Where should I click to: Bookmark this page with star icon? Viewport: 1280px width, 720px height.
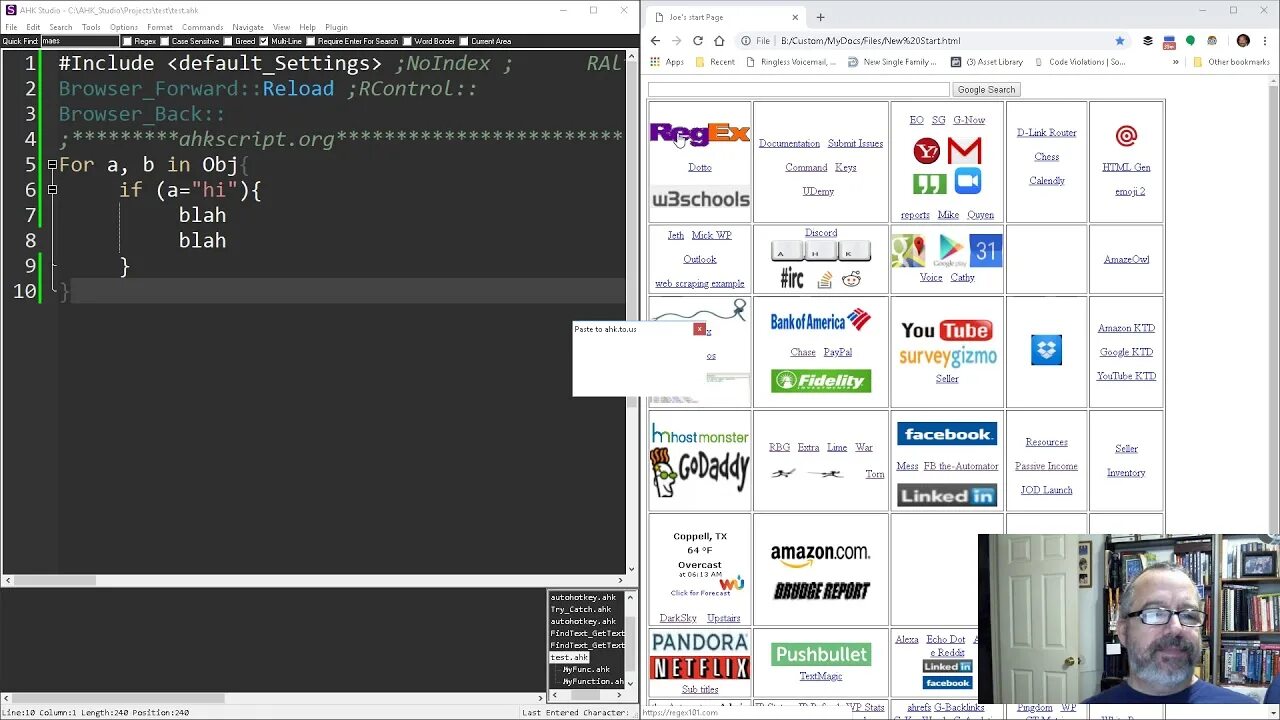click(1120, 41)
